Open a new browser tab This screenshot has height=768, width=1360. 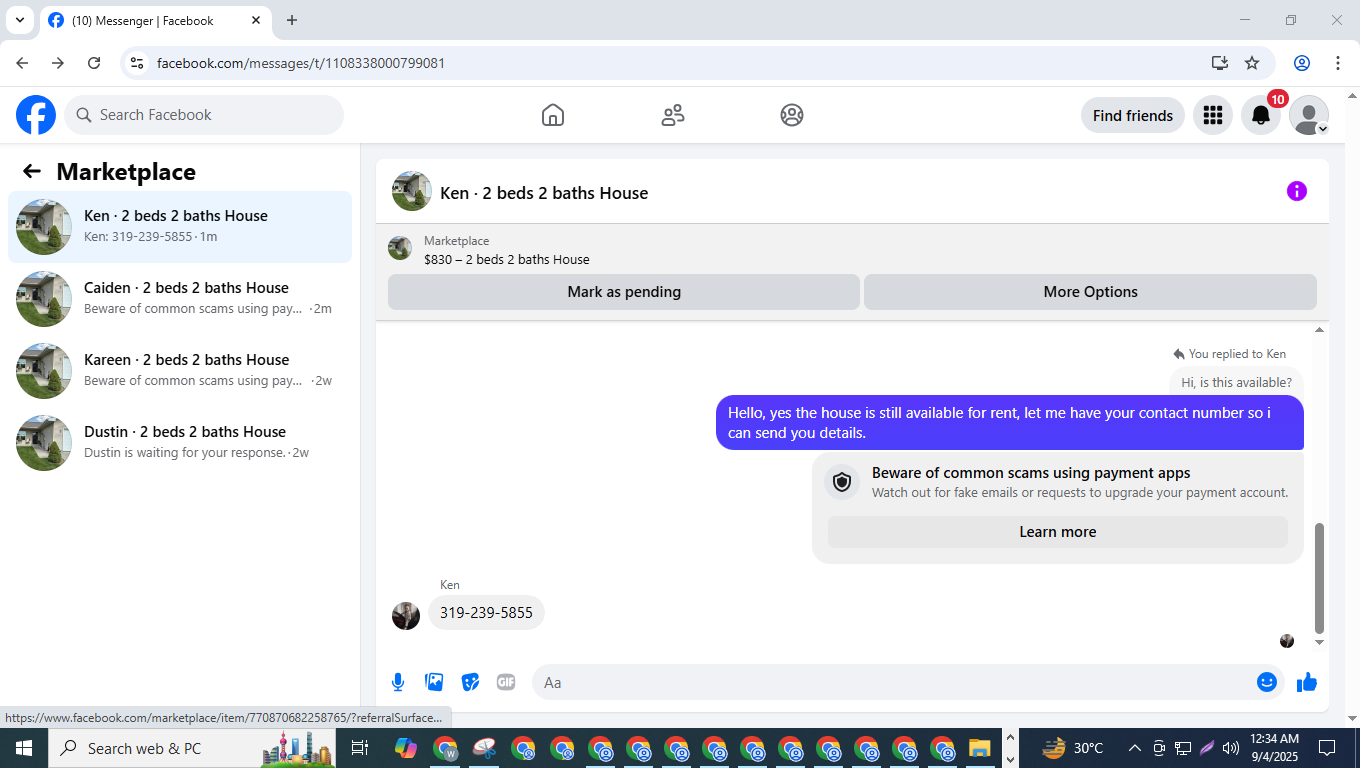coord(292,20)
